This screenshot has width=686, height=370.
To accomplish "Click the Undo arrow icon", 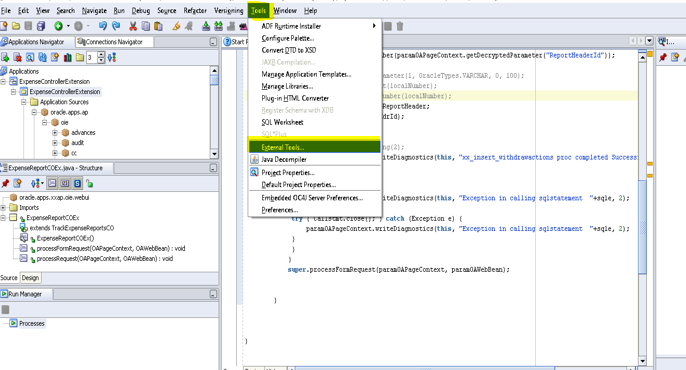I will 102,26.
